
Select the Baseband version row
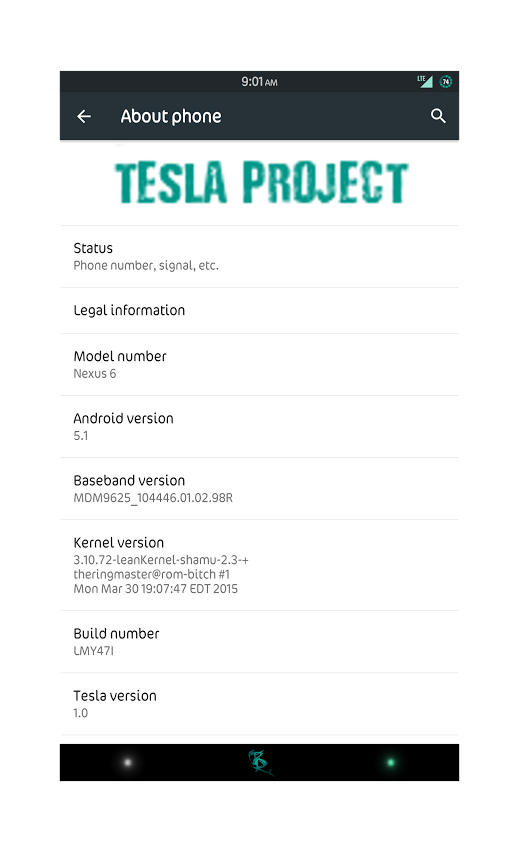pos(259,488)
